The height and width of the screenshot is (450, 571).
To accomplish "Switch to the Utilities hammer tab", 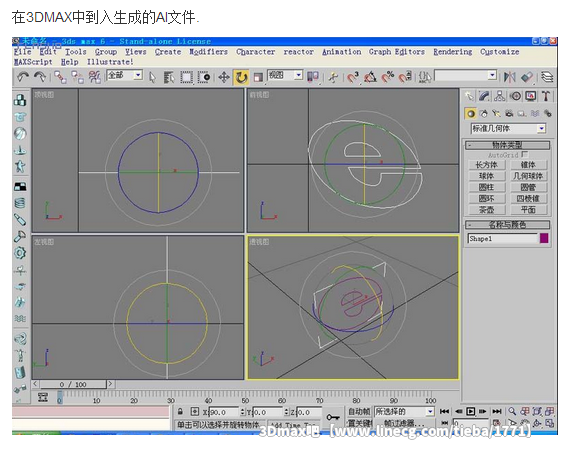I will coord(546,96).
